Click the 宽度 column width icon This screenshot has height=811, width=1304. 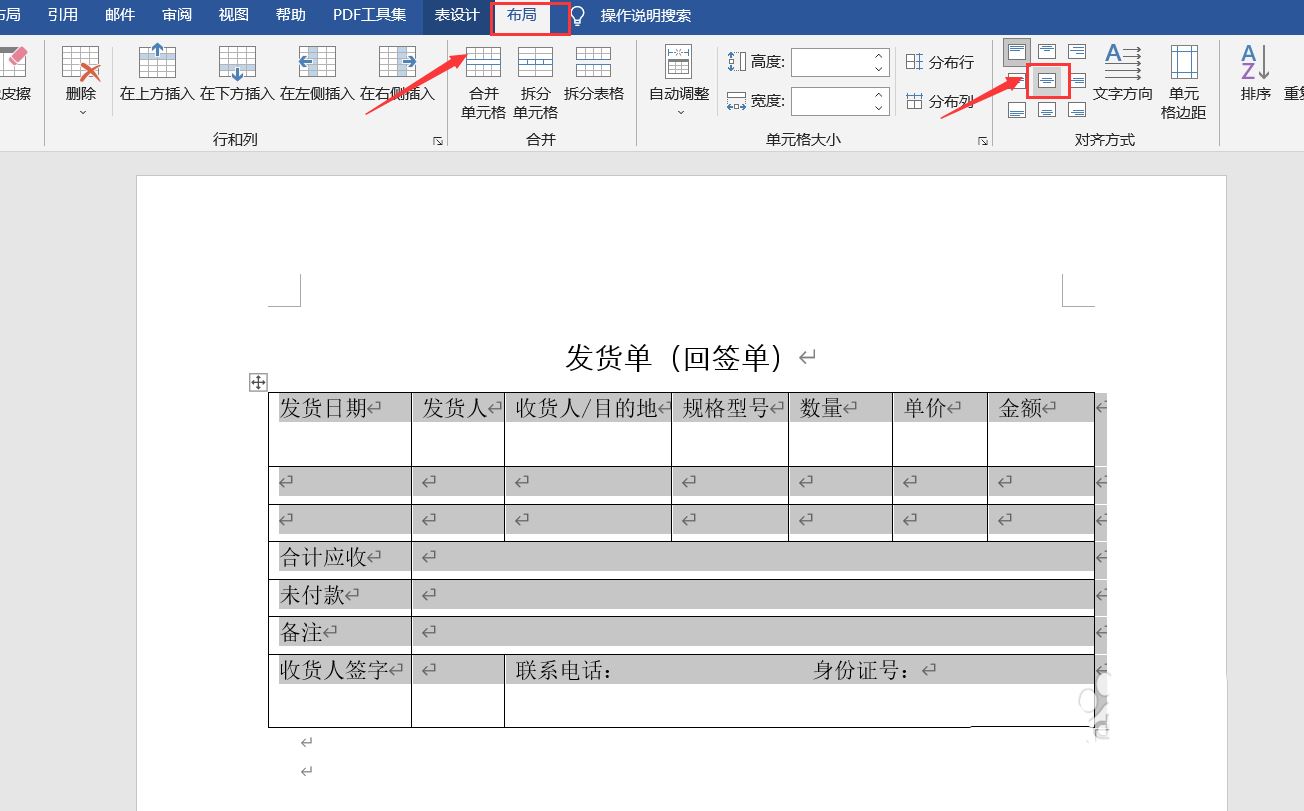736,101
